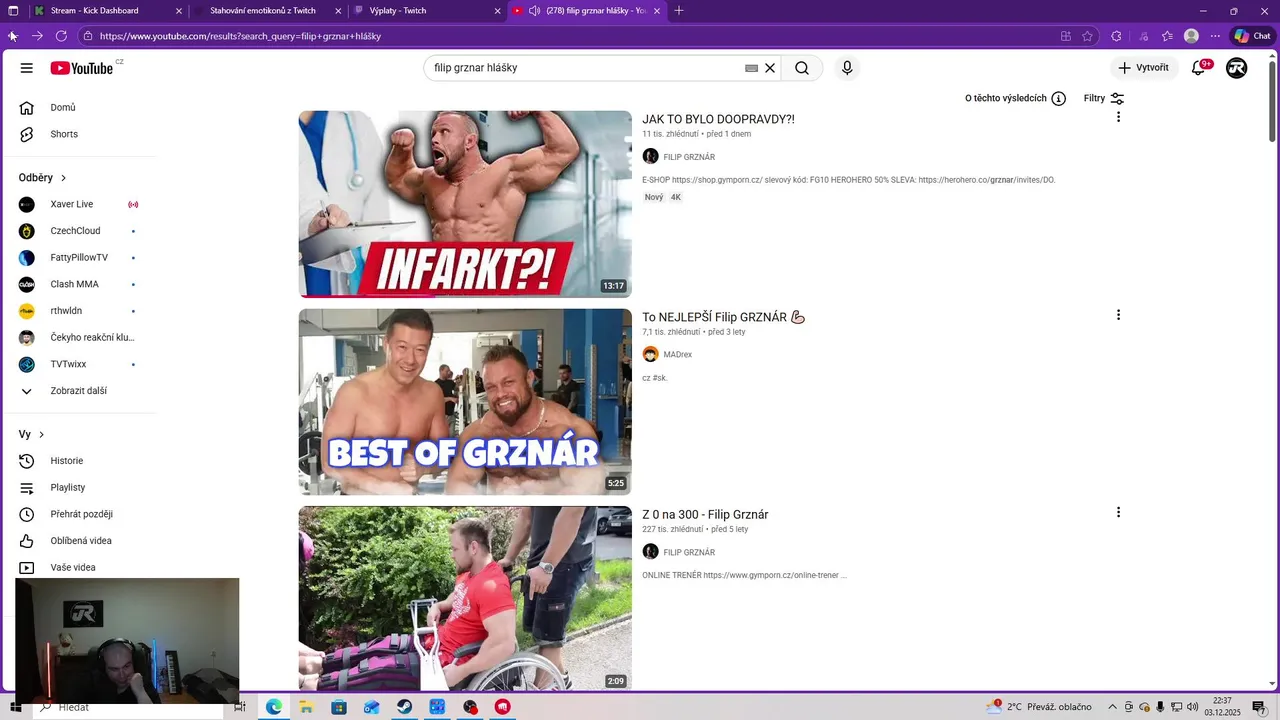Open the browser favorites list

tap(1167, 36)
